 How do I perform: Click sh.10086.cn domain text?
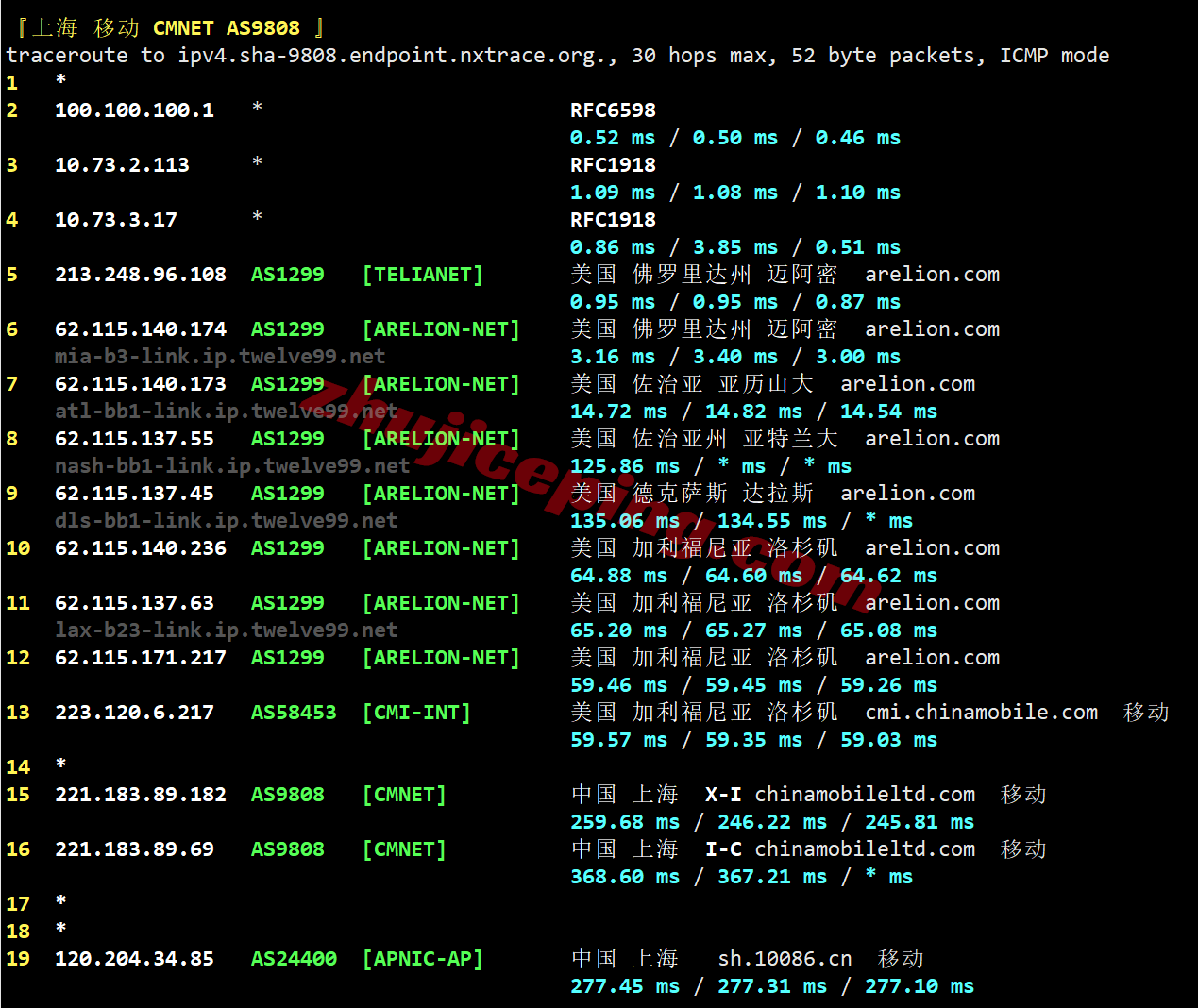coord(785,959)
